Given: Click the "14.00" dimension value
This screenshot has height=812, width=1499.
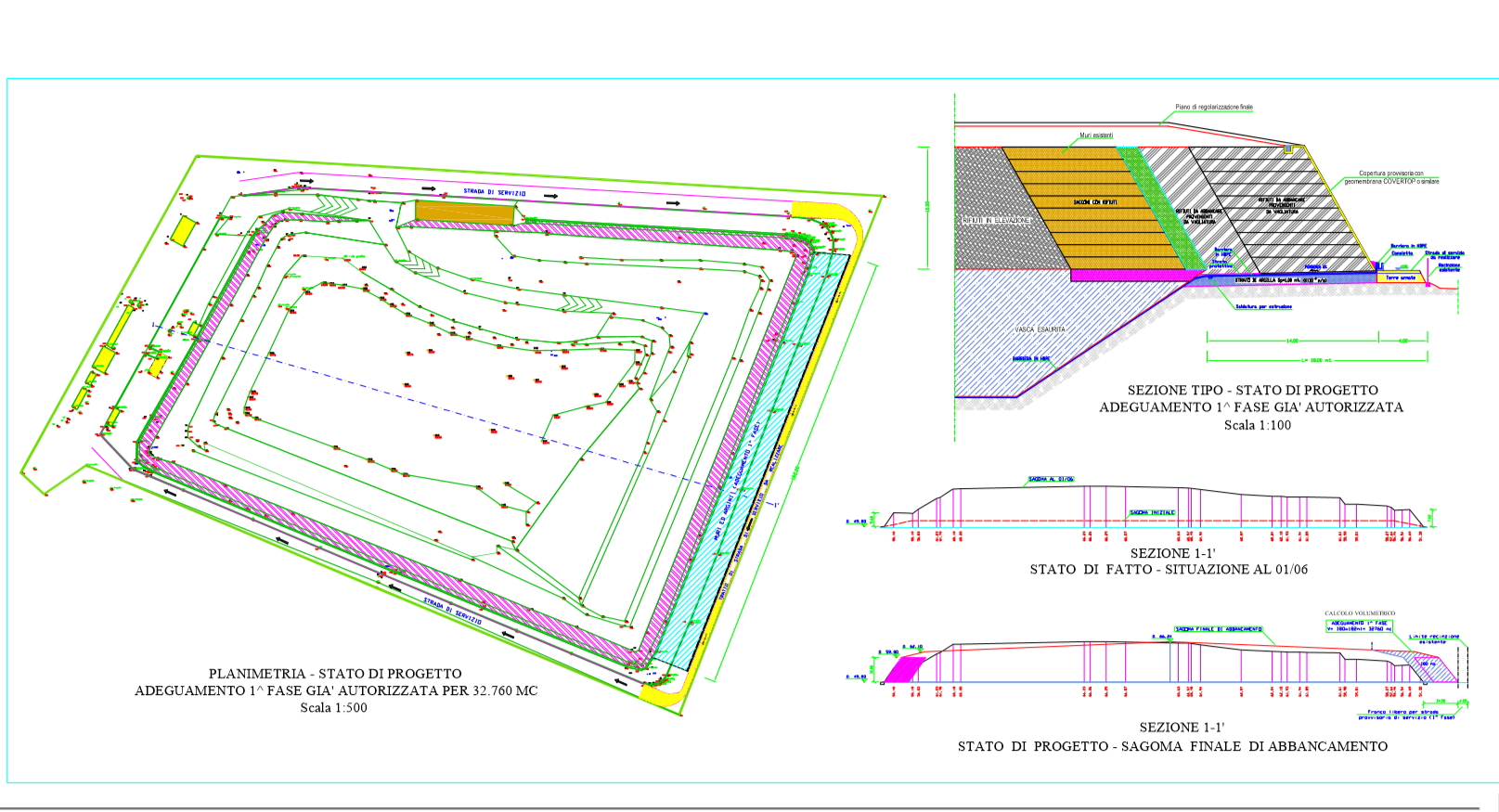Looking at the screenshot, I should pyautogui.click(x=1292, y=341).
